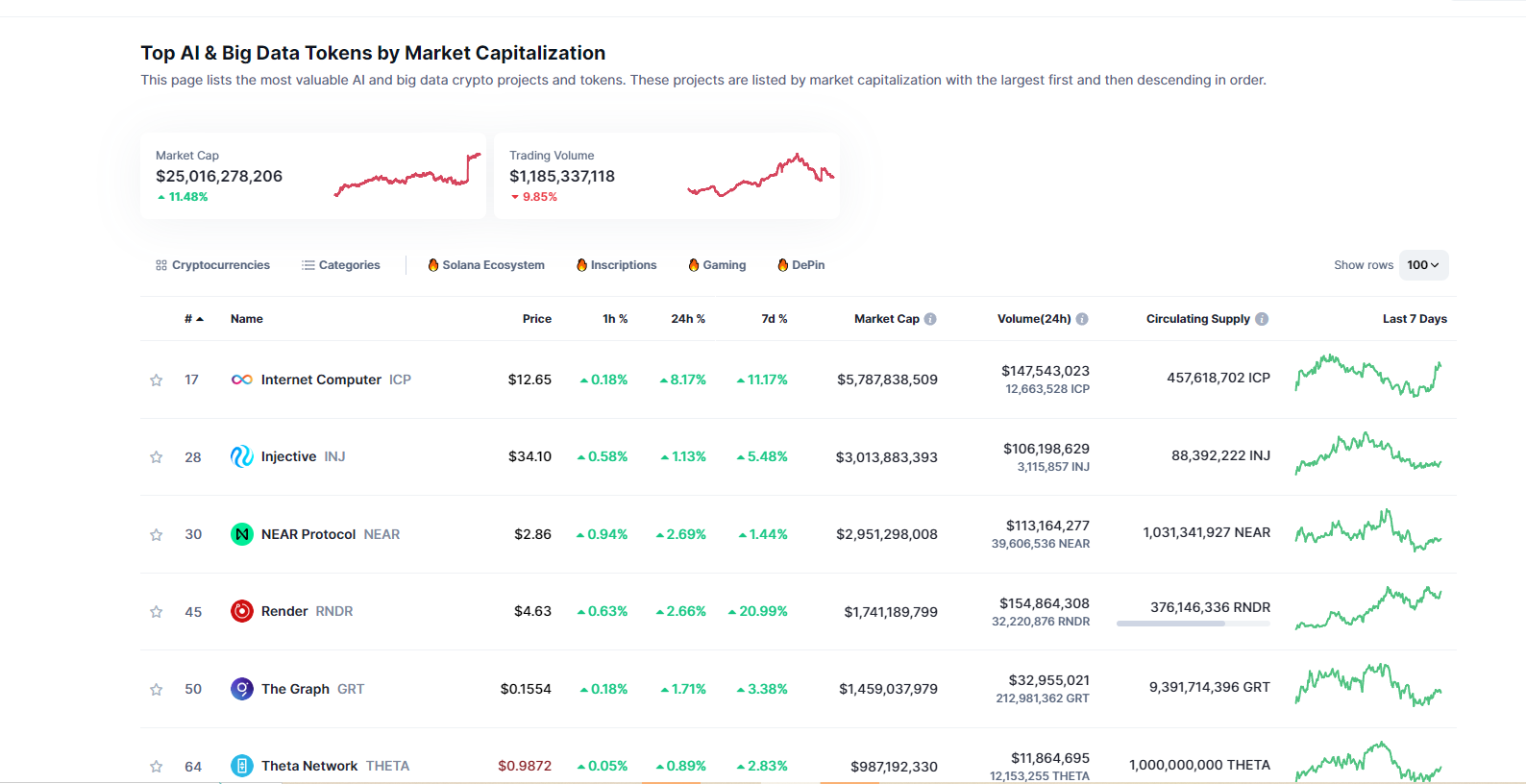Select the DePin filter
This screenshot has height=784, width=1526.
click(x=801, y=265)
